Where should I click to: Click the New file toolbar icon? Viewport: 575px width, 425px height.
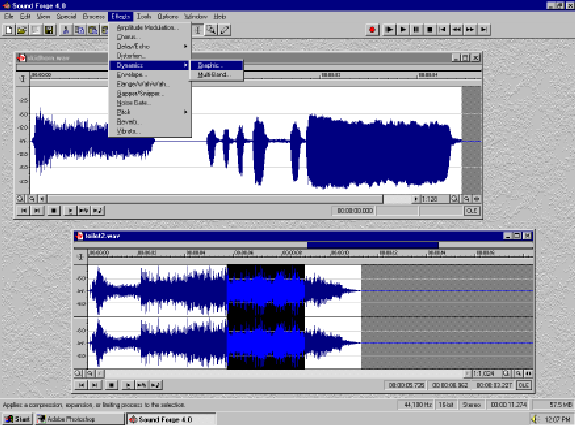point(9,30)
